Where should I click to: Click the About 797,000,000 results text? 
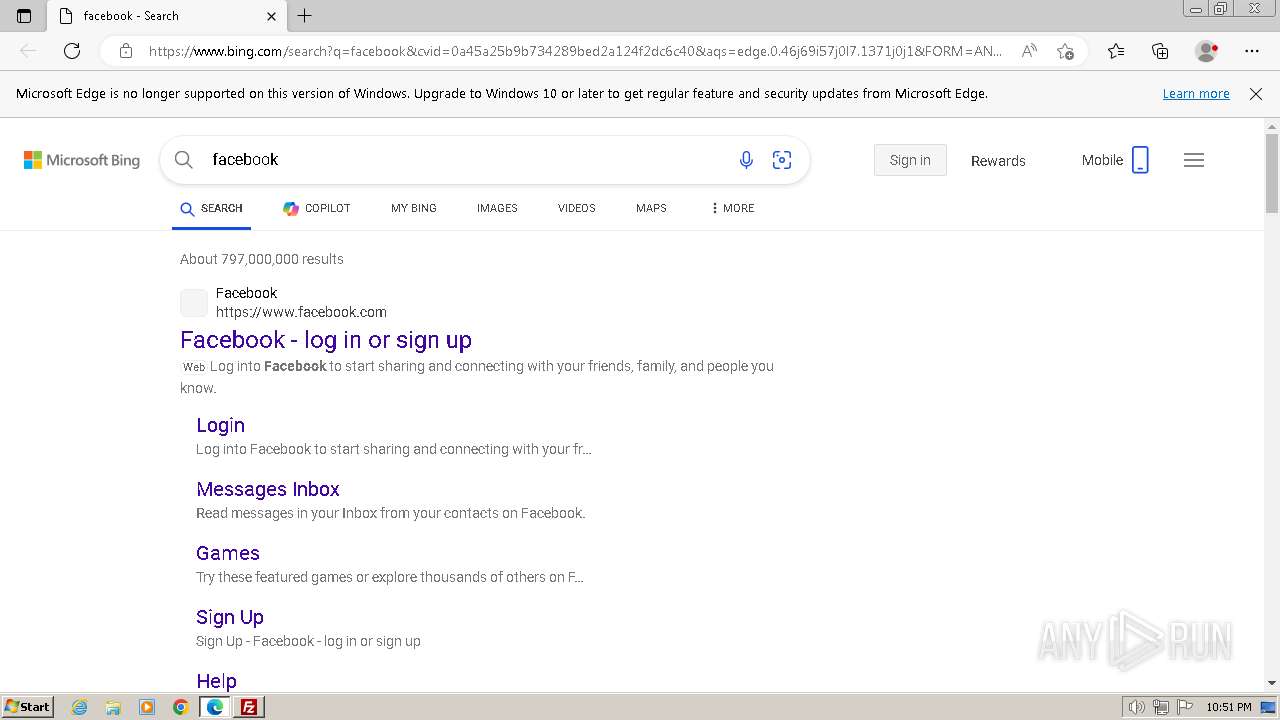tap(262, 259)
